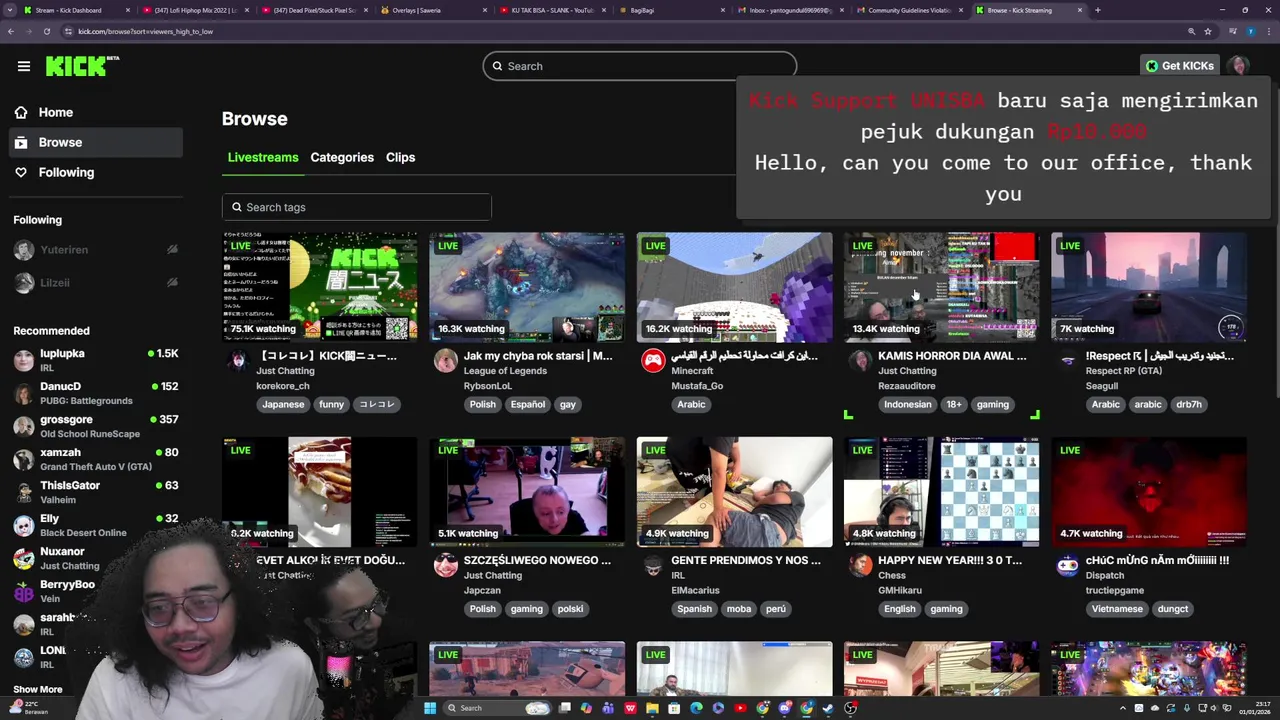Image resolution: width=1280 pixels, height=720 pixels.
Task: Go to Home in the sidebar
Action: pyautogui.click(x=96, y=112)
